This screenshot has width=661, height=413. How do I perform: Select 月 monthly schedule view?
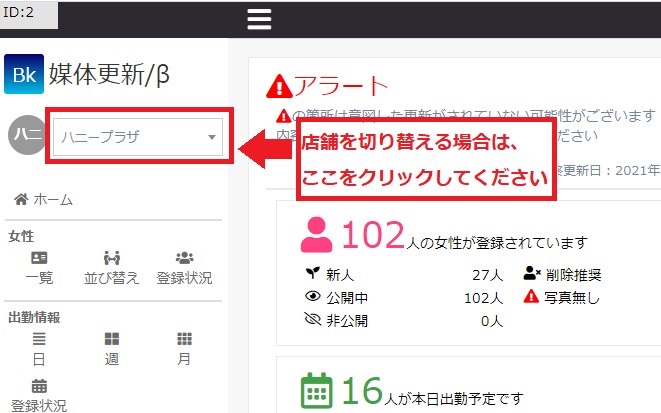coord(184,349)
